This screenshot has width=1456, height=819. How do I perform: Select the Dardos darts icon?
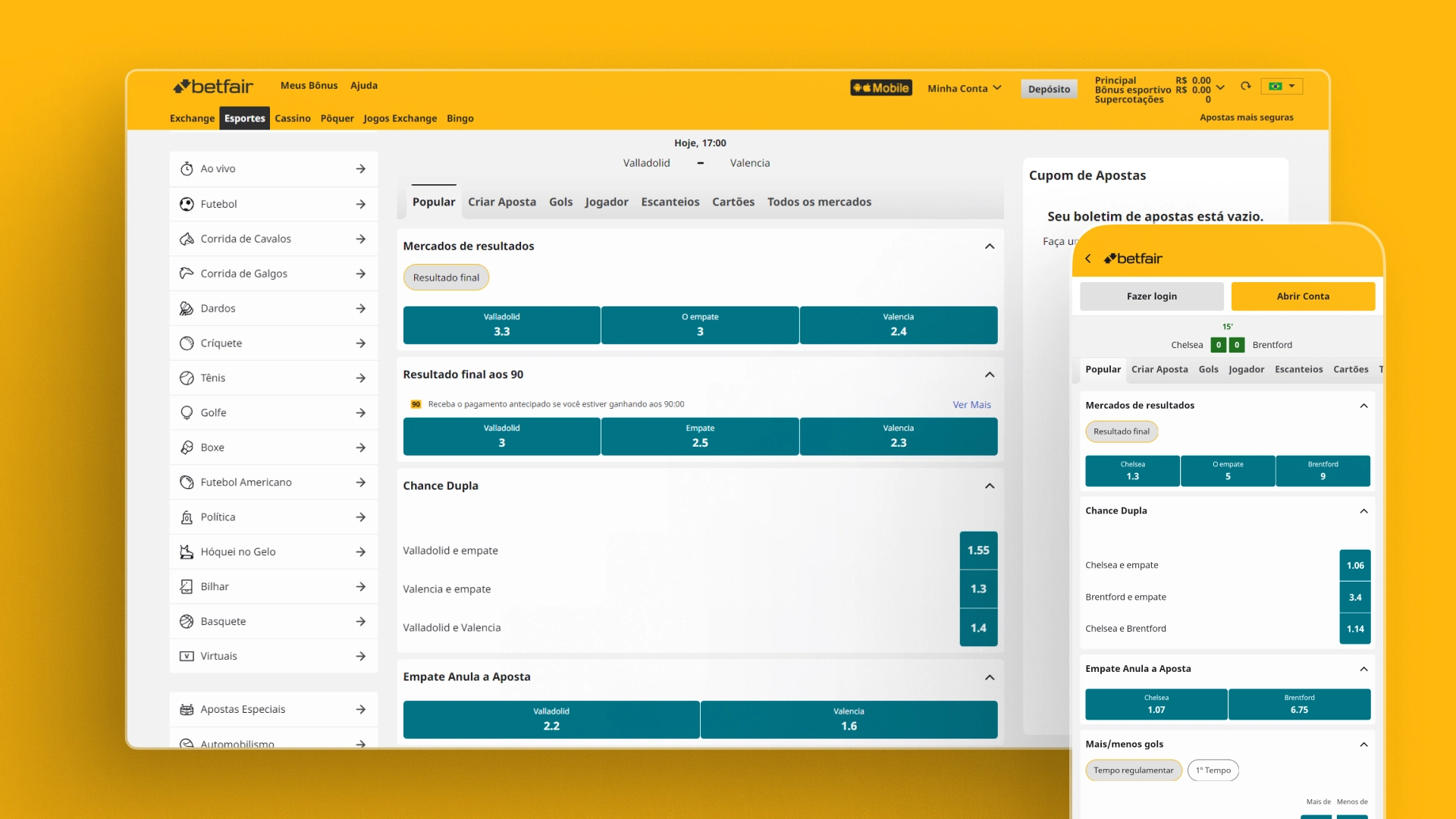click(187, 309)
